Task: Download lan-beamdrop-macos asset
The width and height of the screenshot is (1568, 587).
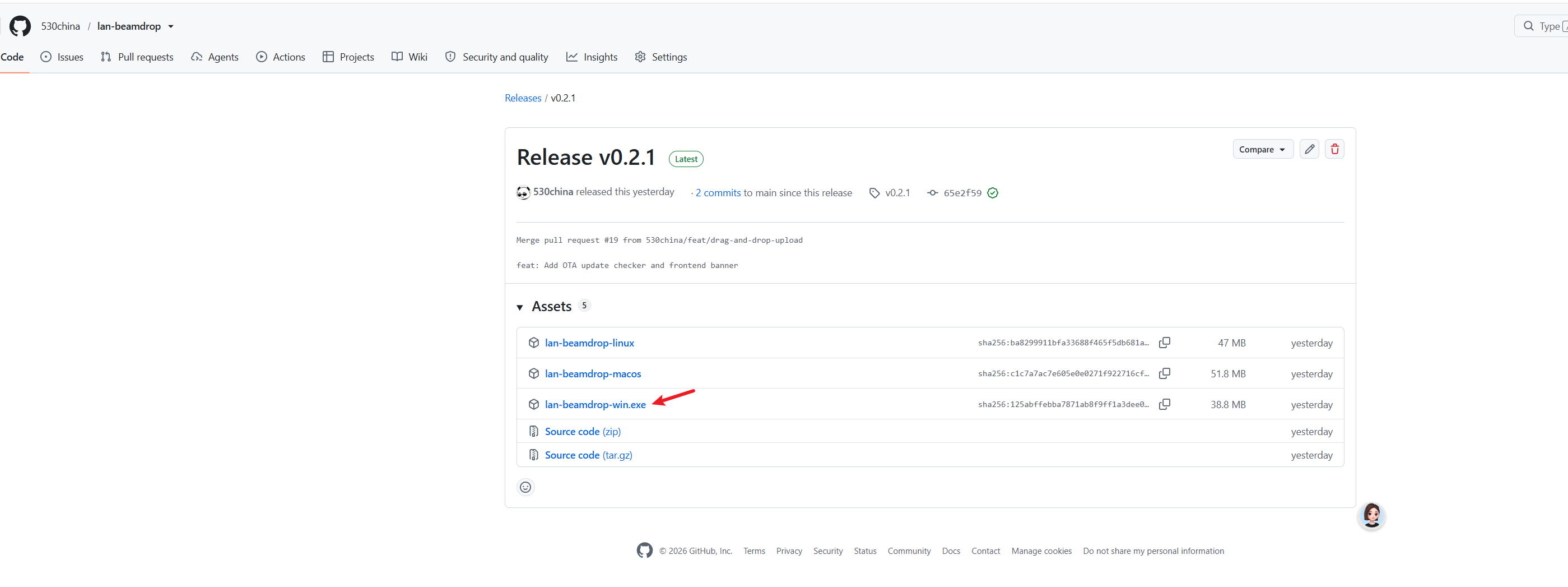Action: [593, 374]
